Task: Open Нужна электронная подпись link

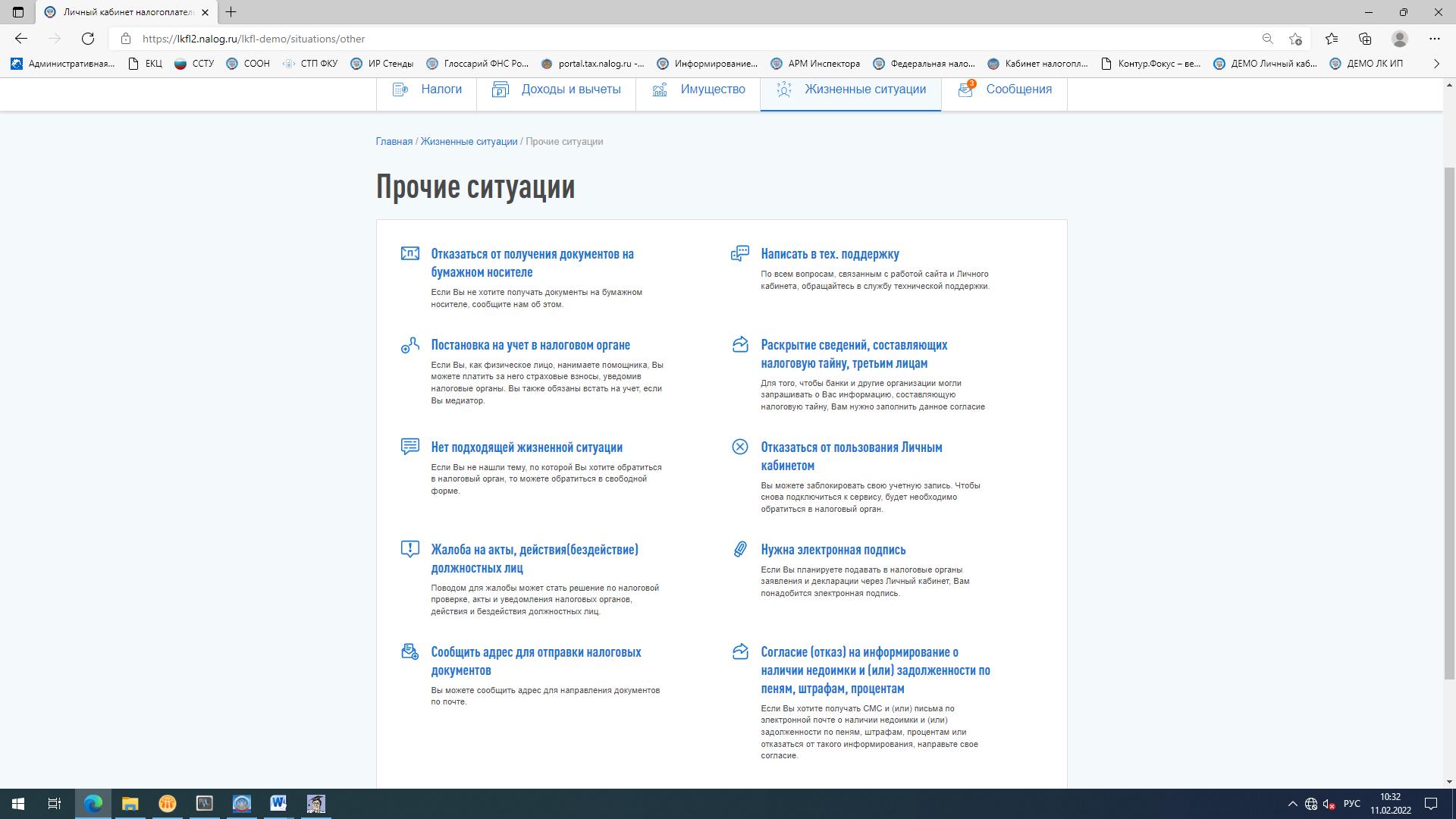Action: 833,550
